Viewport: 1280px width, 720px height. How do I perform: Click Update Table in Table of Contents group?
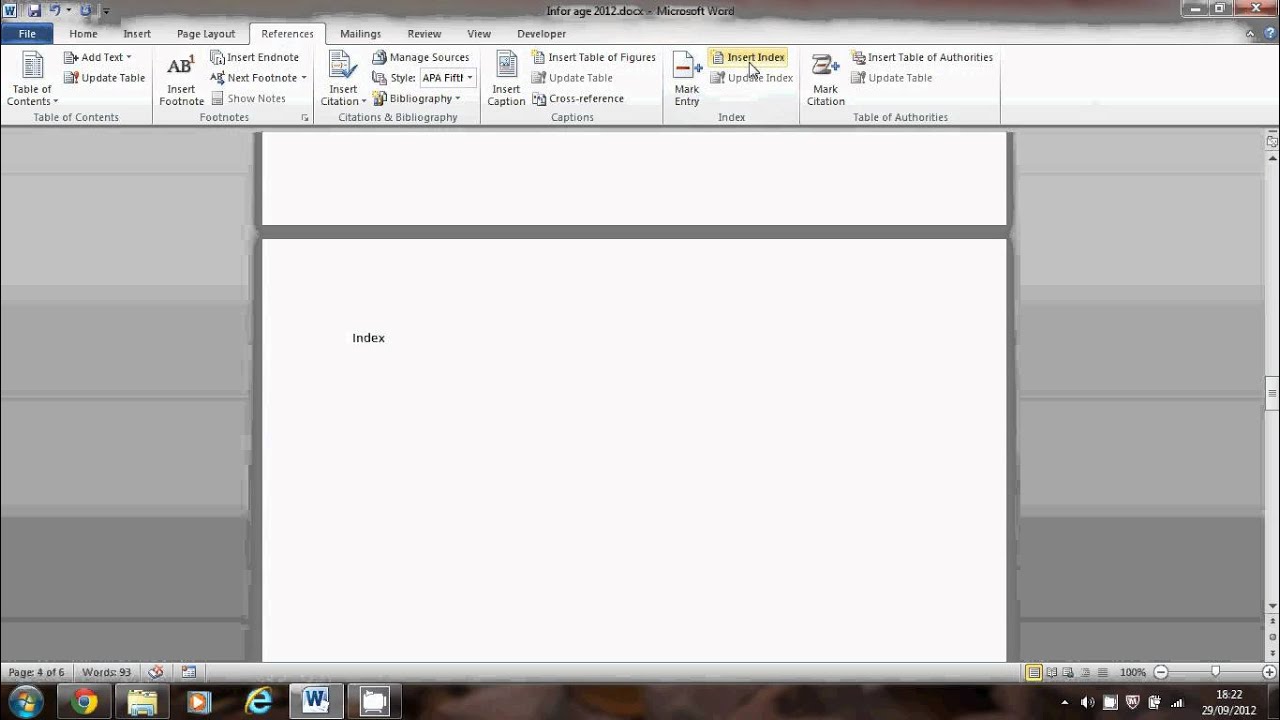point(104,78)
